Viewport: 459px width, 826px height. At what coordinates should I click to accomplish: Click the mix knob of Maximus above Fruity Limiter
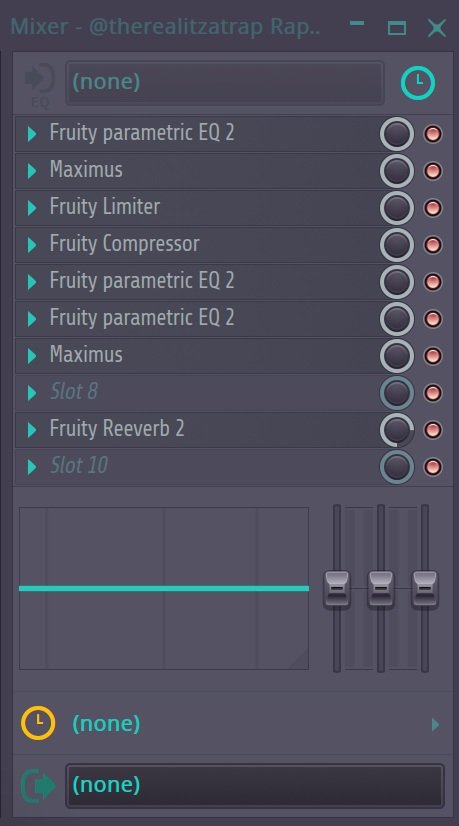pyautogui.click(x=397, y=171)
